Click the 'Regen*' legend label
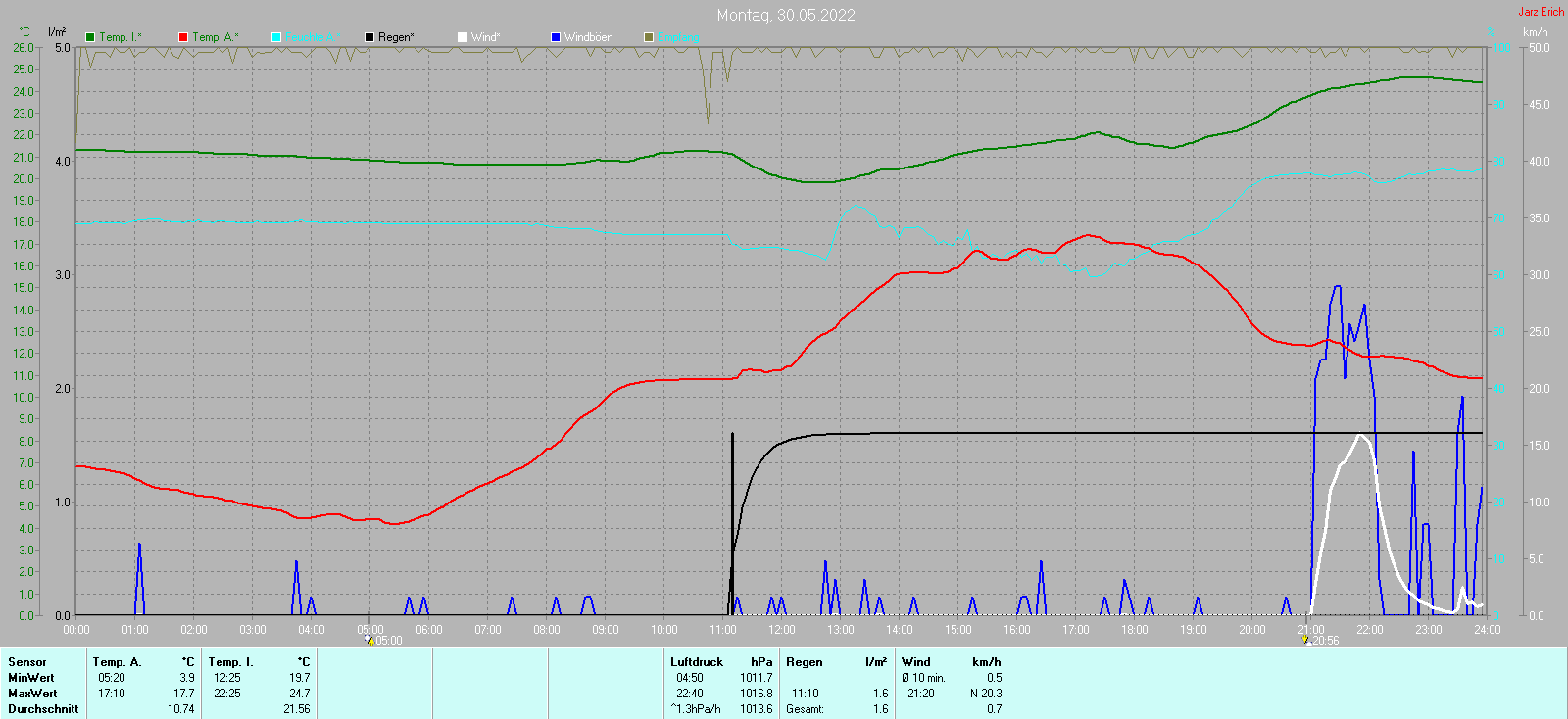Image resolution: width=1568 pixels, height=719 pixels. tap(396, 37)
